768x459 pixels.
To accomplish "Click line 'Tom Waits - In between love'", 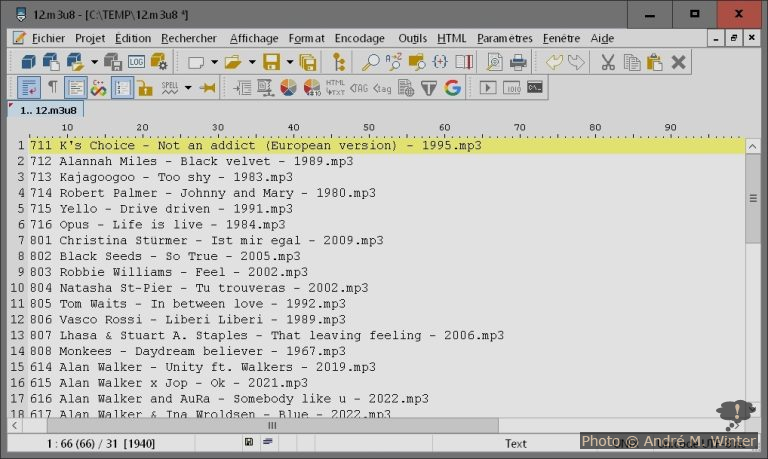I will click(x=200, y=303).
